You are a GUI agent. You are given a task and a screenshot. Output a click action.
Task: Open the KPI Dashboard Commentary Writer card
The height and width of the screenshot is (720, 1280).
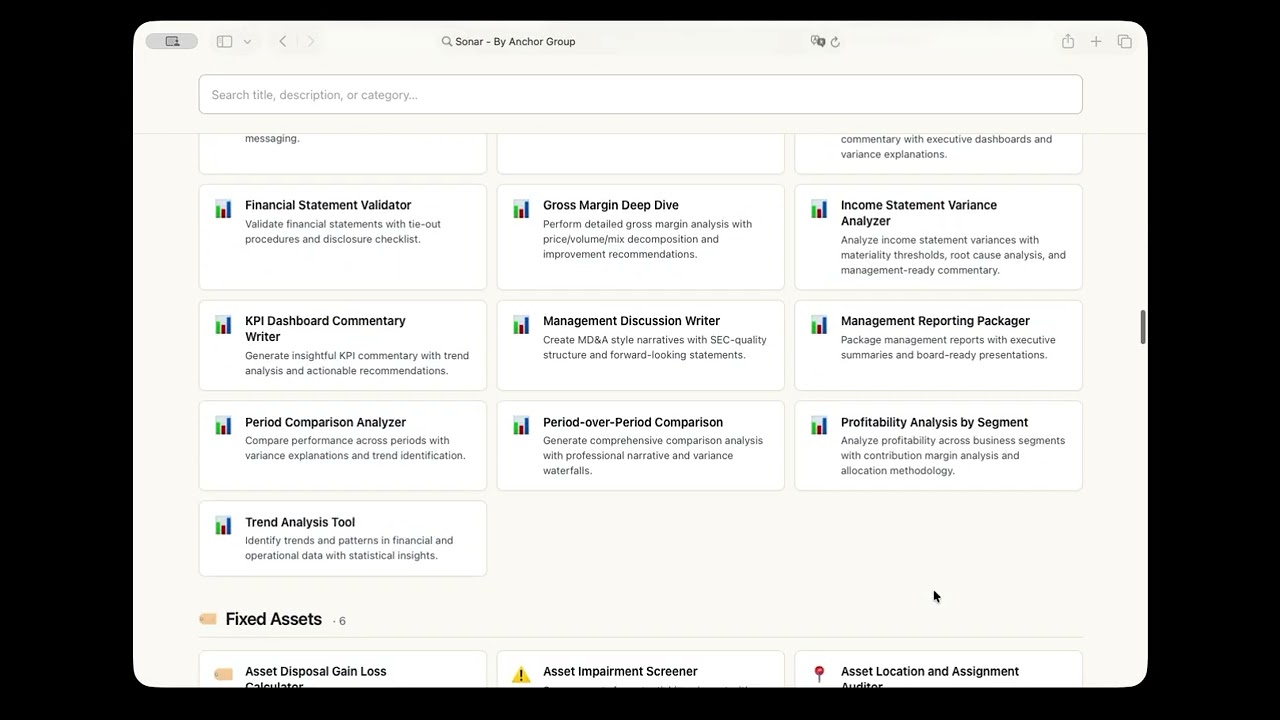click(x=342, y=345)
